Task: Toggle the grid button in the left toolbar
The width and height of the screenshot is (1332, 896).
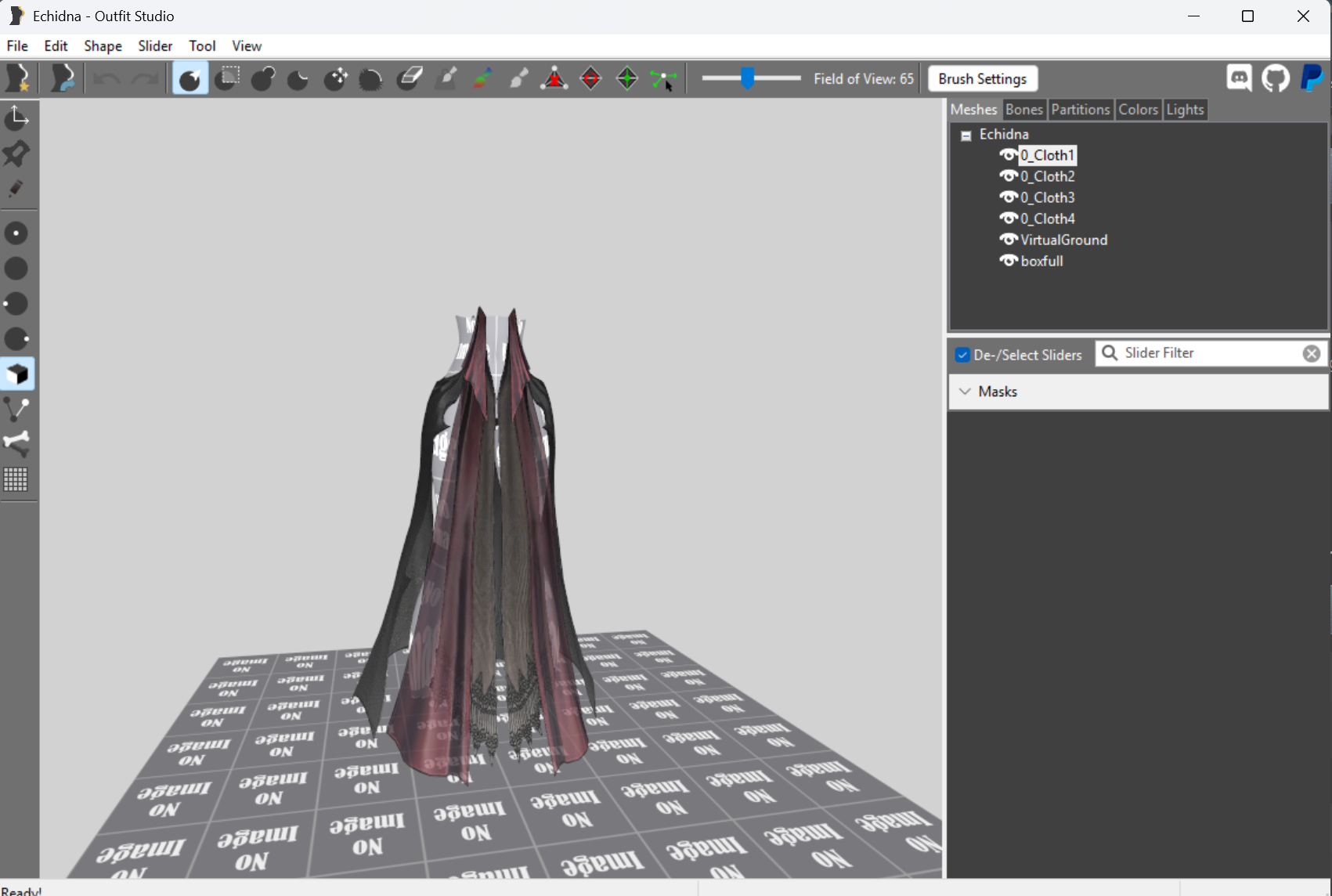Action: (x=16, y=479)
